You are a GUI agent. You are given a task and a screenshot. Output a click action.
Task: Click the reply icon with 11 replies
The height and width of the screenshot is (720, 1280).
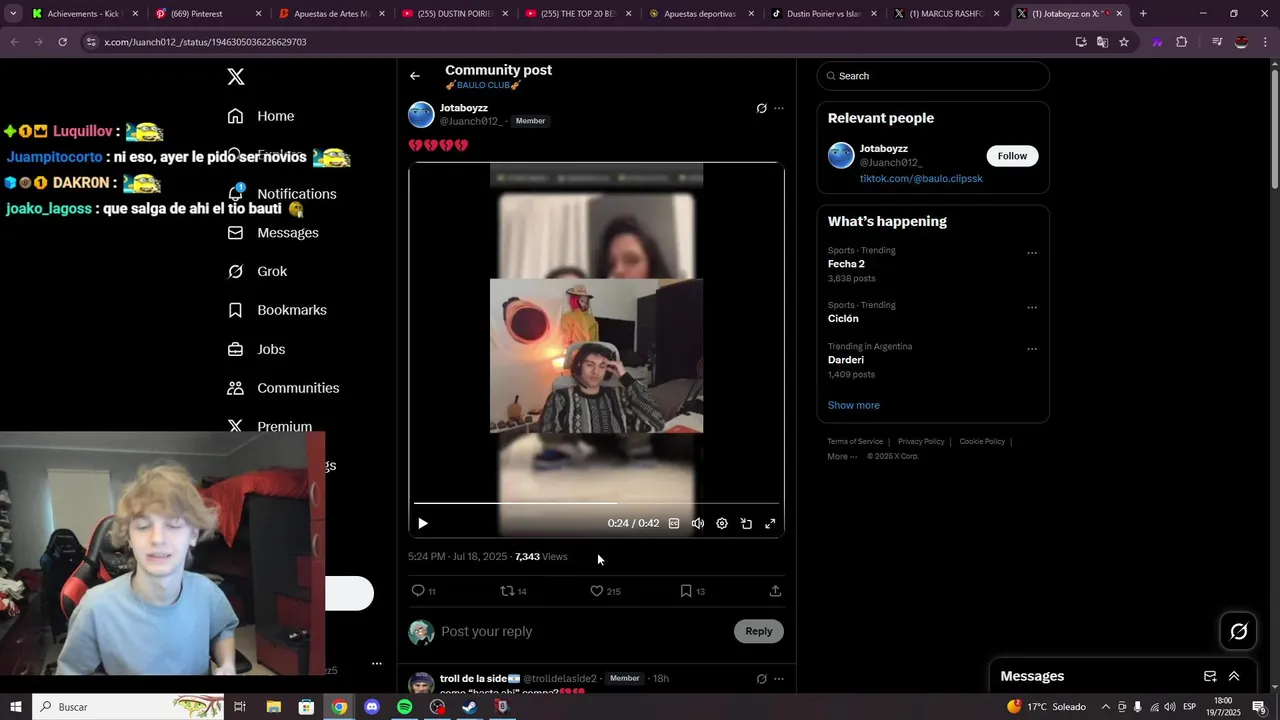424,591
